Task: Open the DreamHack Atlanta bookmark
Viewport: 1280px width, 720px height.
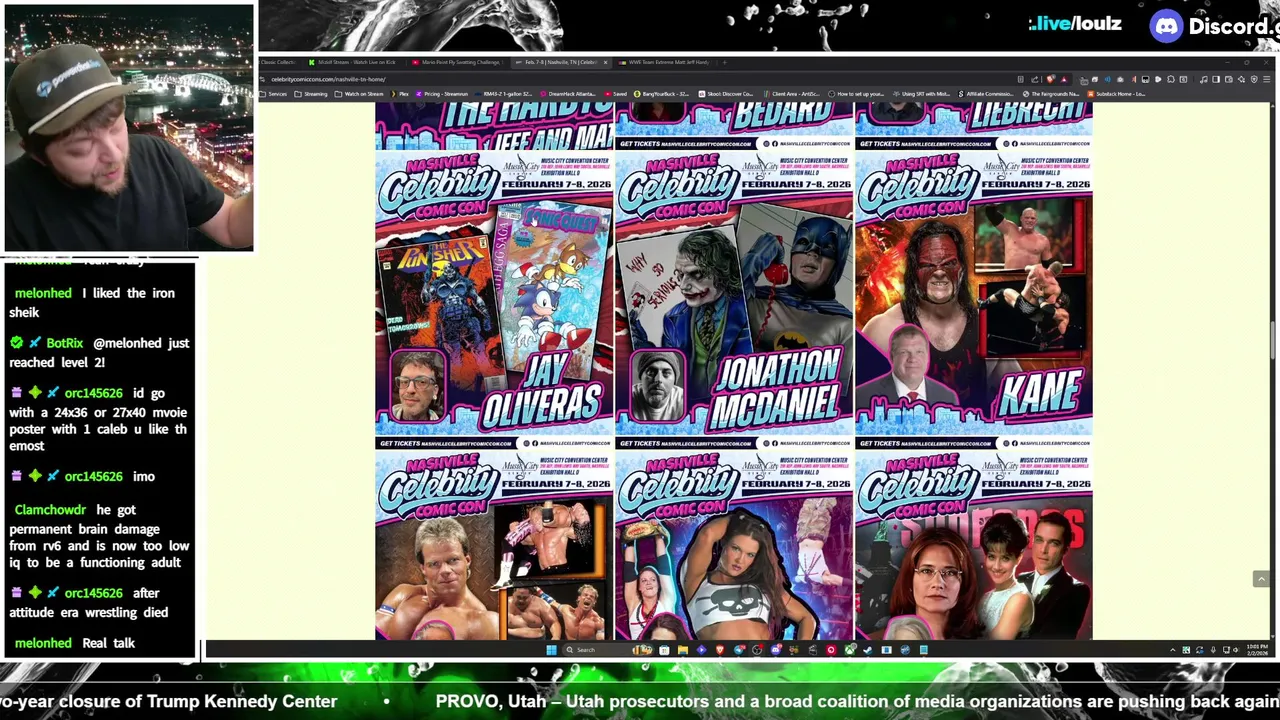Action: pyautogui.click(x=568, y=94)
